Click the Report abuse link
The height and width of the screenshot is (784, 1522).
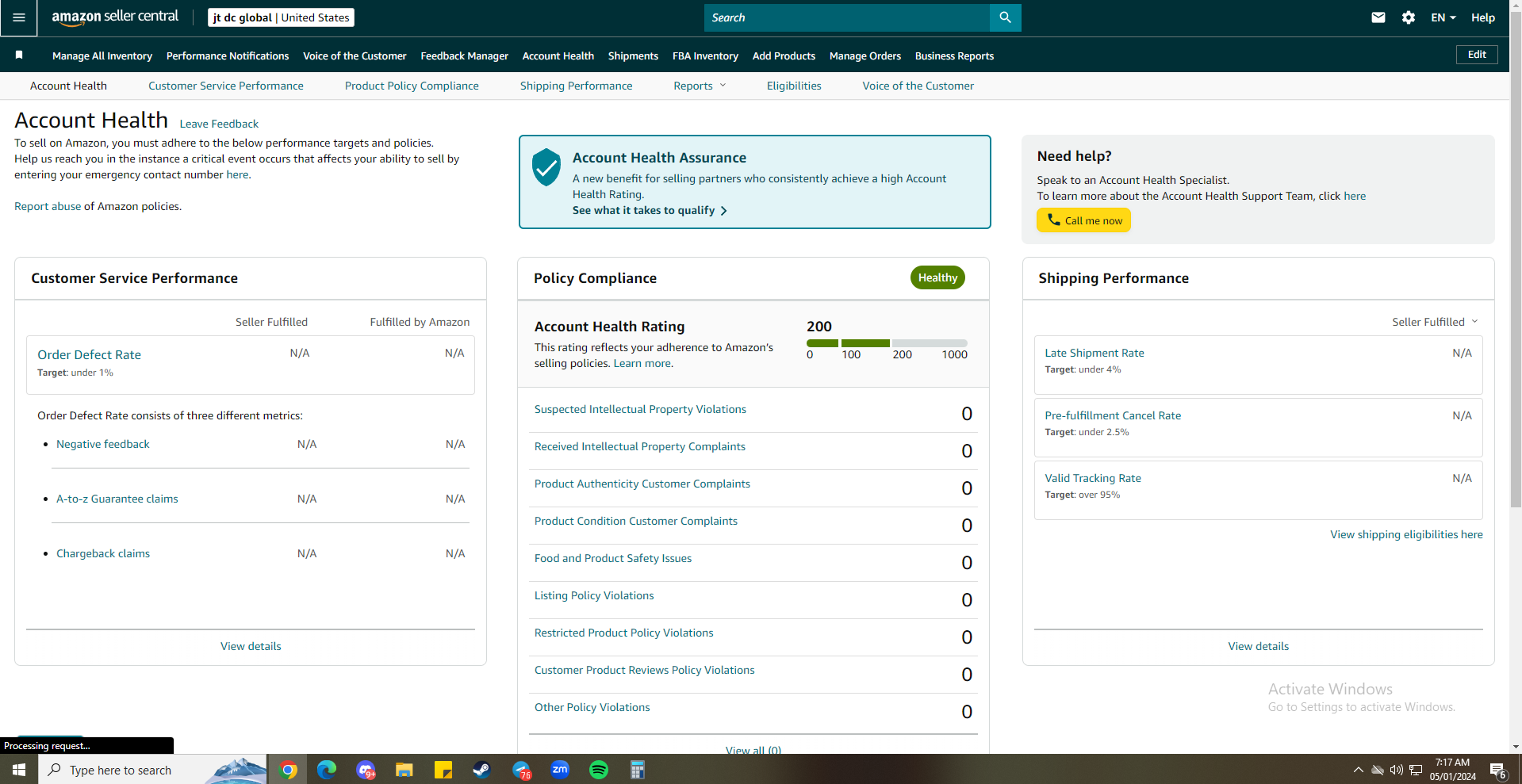48,206
